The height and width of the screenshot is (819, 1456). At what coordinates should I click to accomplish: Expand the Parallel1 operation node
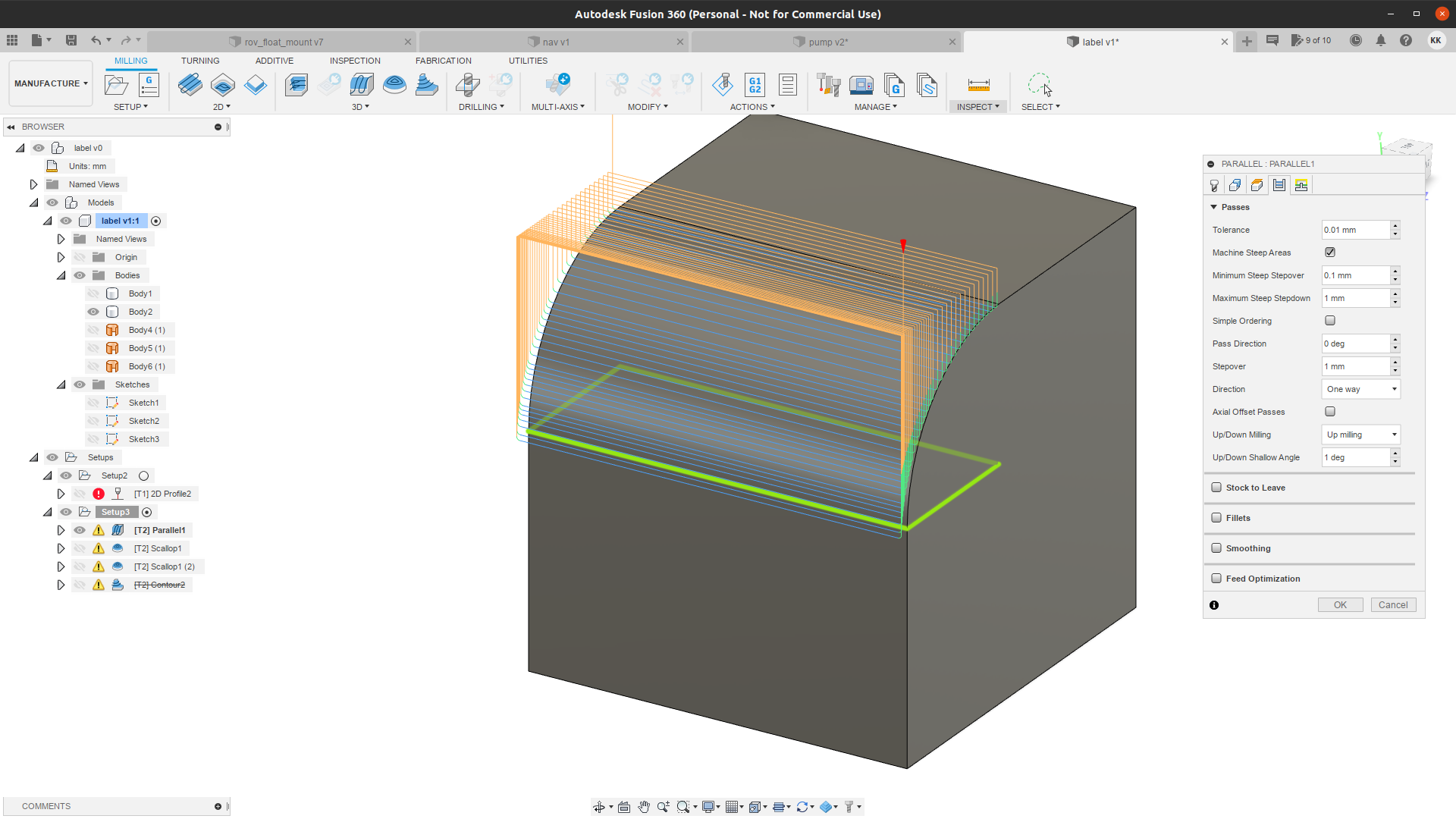click(x=61, y=530)
